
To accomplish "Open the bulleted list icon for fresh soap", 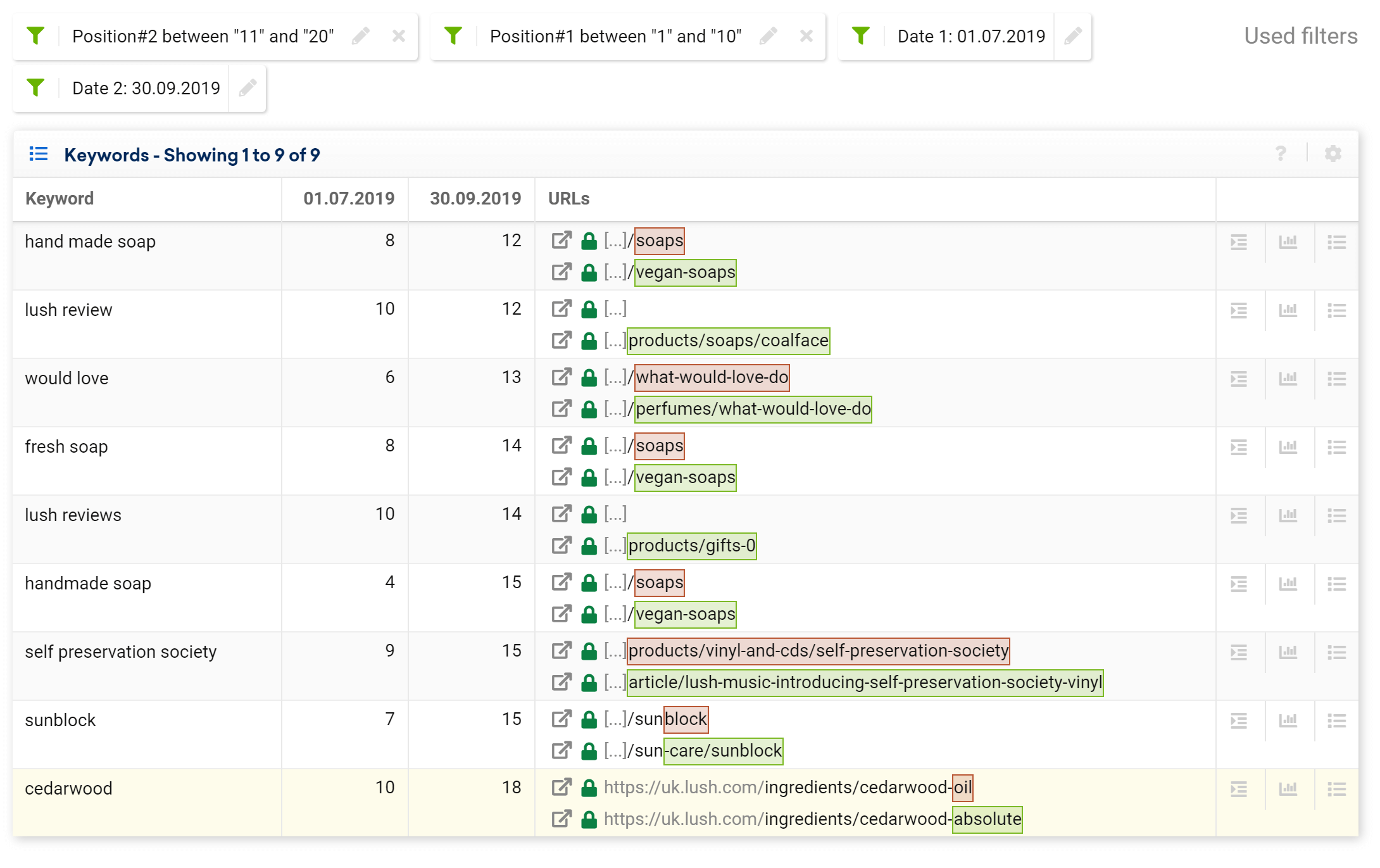I will pyautogui.click(x=1337, y=447).
